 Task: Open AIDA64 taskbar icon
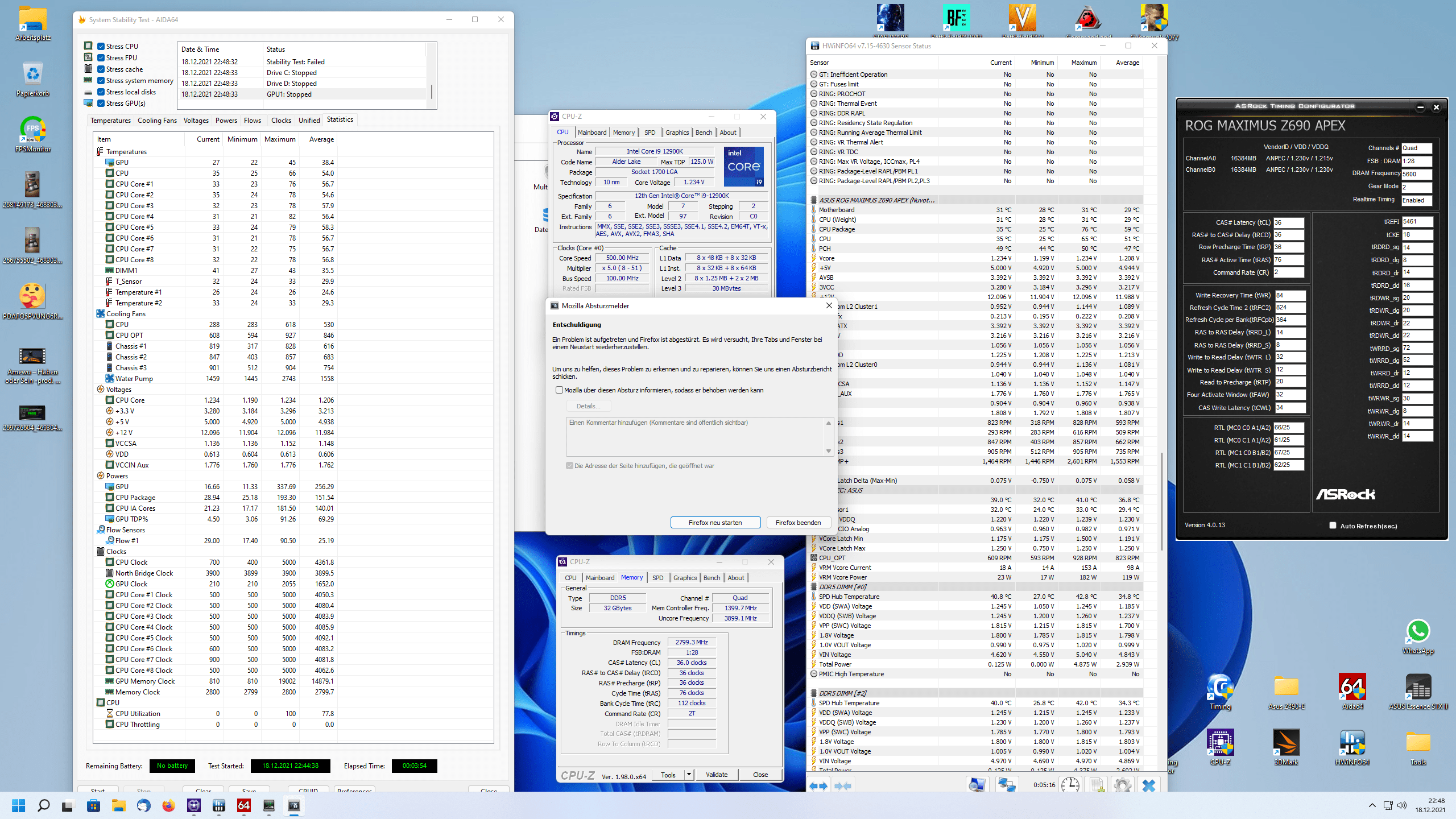244,805
